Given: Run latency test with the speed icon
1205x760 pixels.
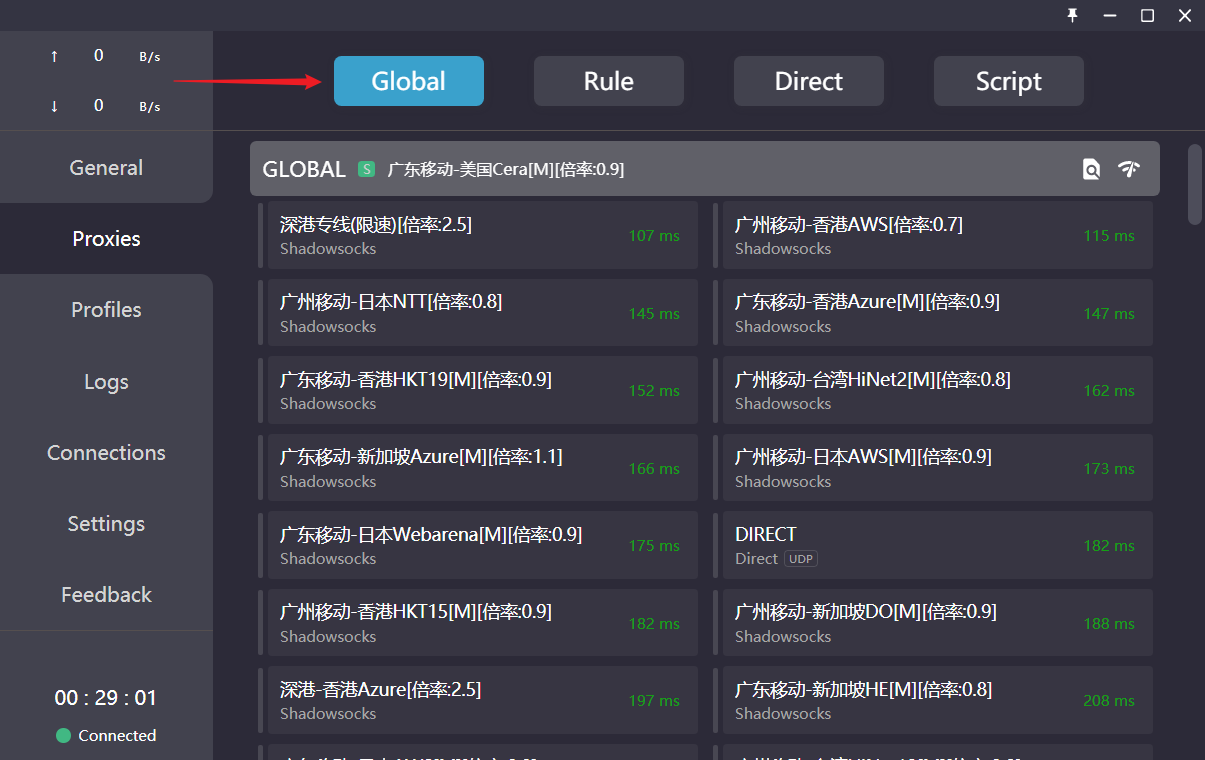Looking at the screenshot, I should coord(1129,169).
